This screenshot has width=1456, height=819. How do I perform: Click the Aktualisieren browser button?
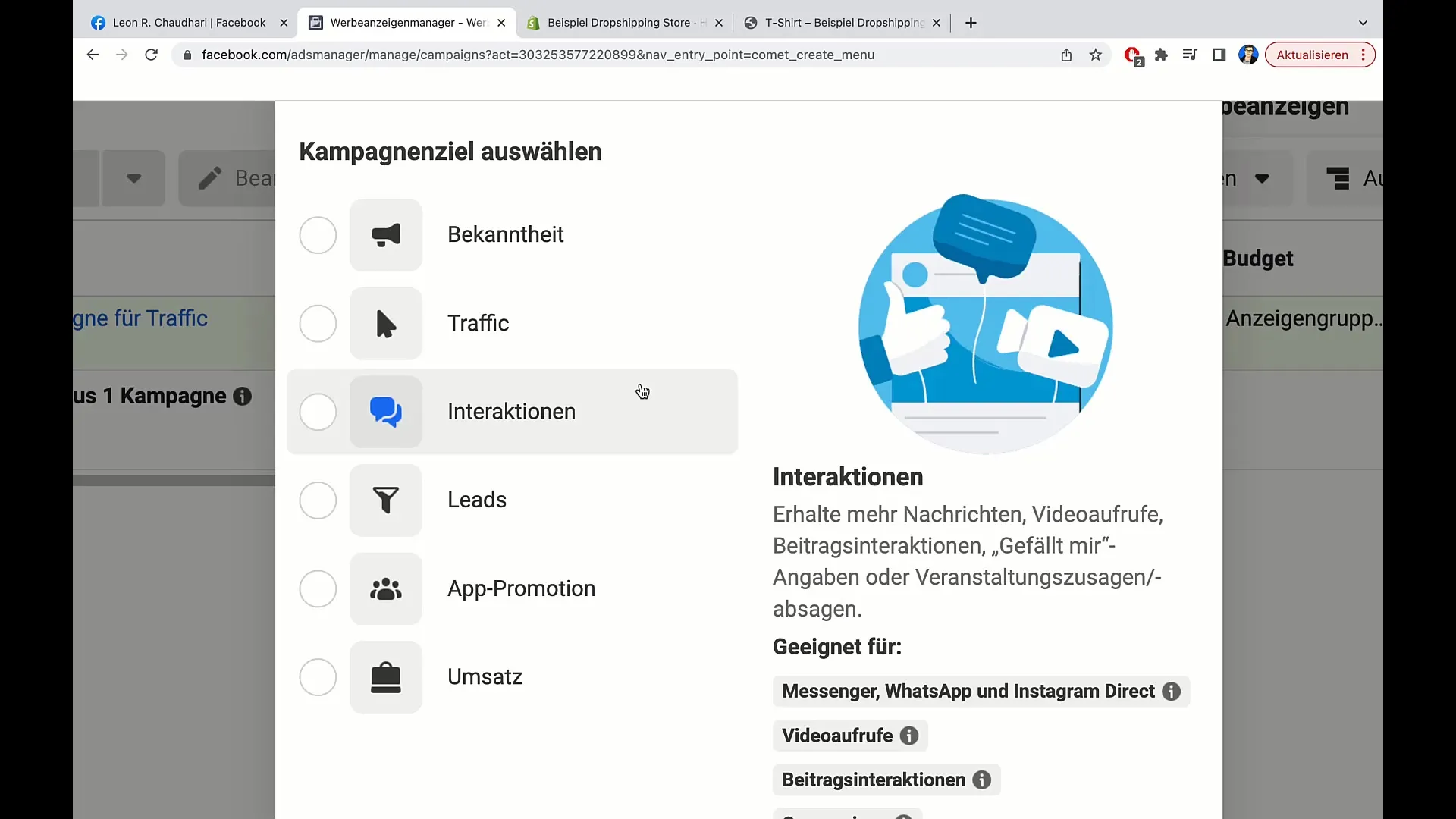pyautogui.click(x=1311, y=55)
